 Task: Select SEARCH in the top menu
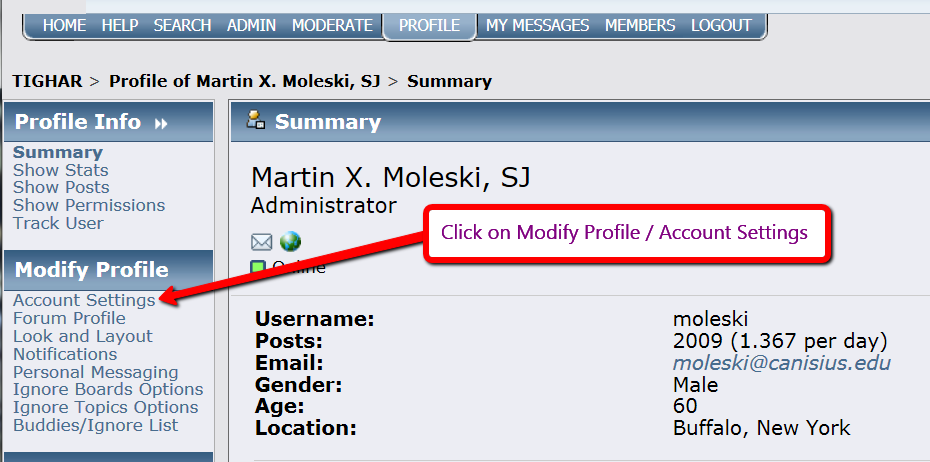182,25
